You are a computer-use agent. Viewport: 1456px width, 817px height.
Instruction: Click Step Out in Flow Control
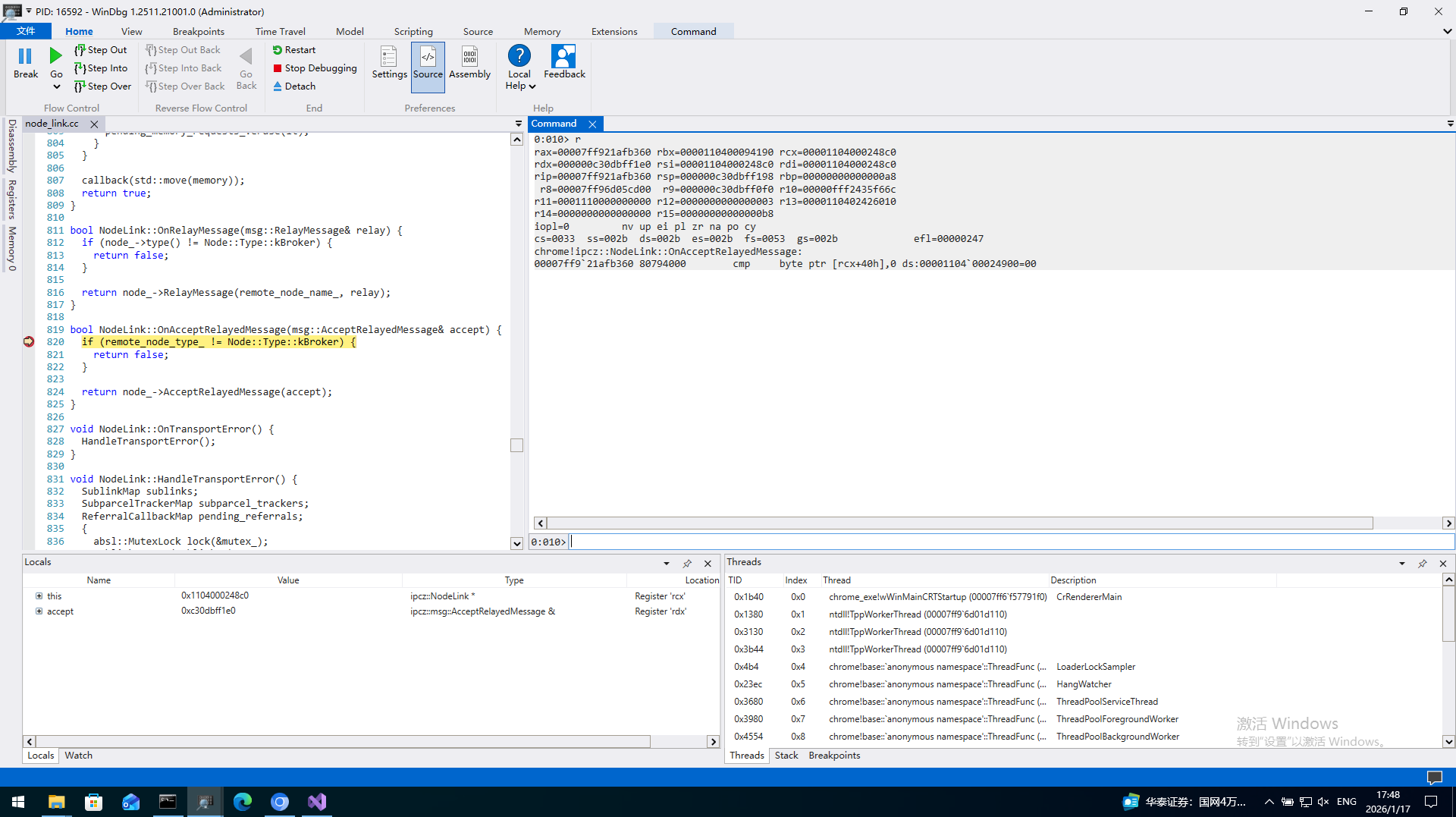(101, 50)
